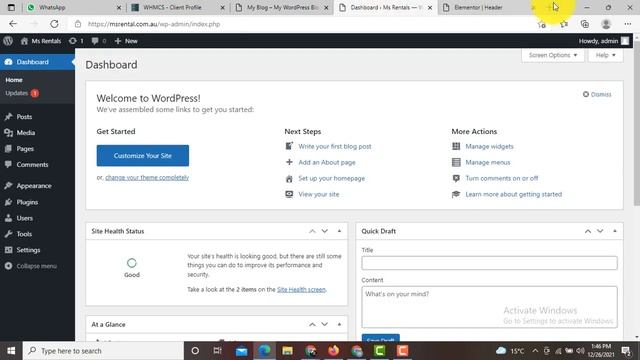The width and height of the screenshot is (640, 360).
Task: Open the Comments menu in sidebar
Action: (32, 164)
